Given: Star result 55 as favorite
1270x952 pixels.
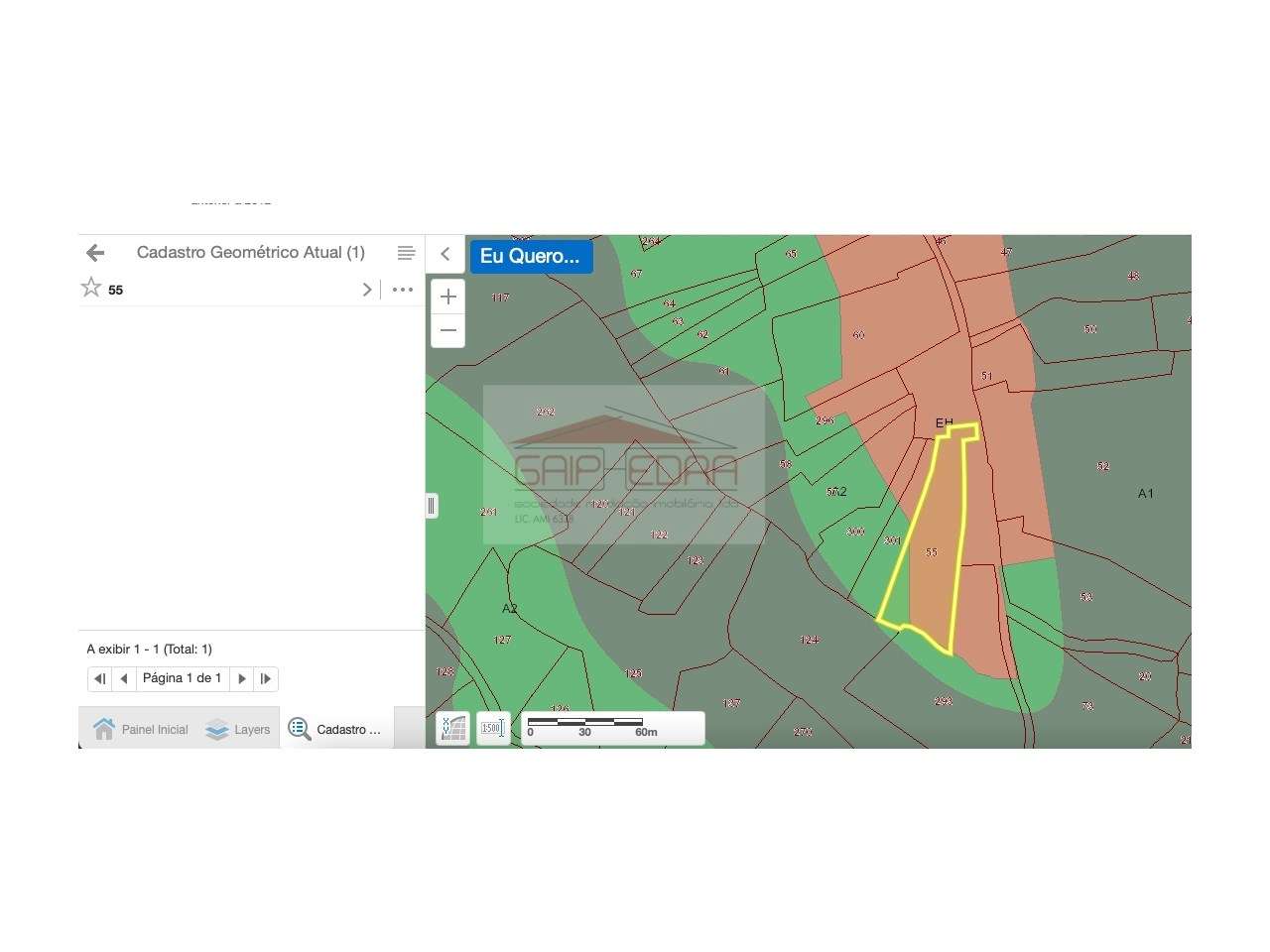Looking at the screenshot, I should 91,288.
